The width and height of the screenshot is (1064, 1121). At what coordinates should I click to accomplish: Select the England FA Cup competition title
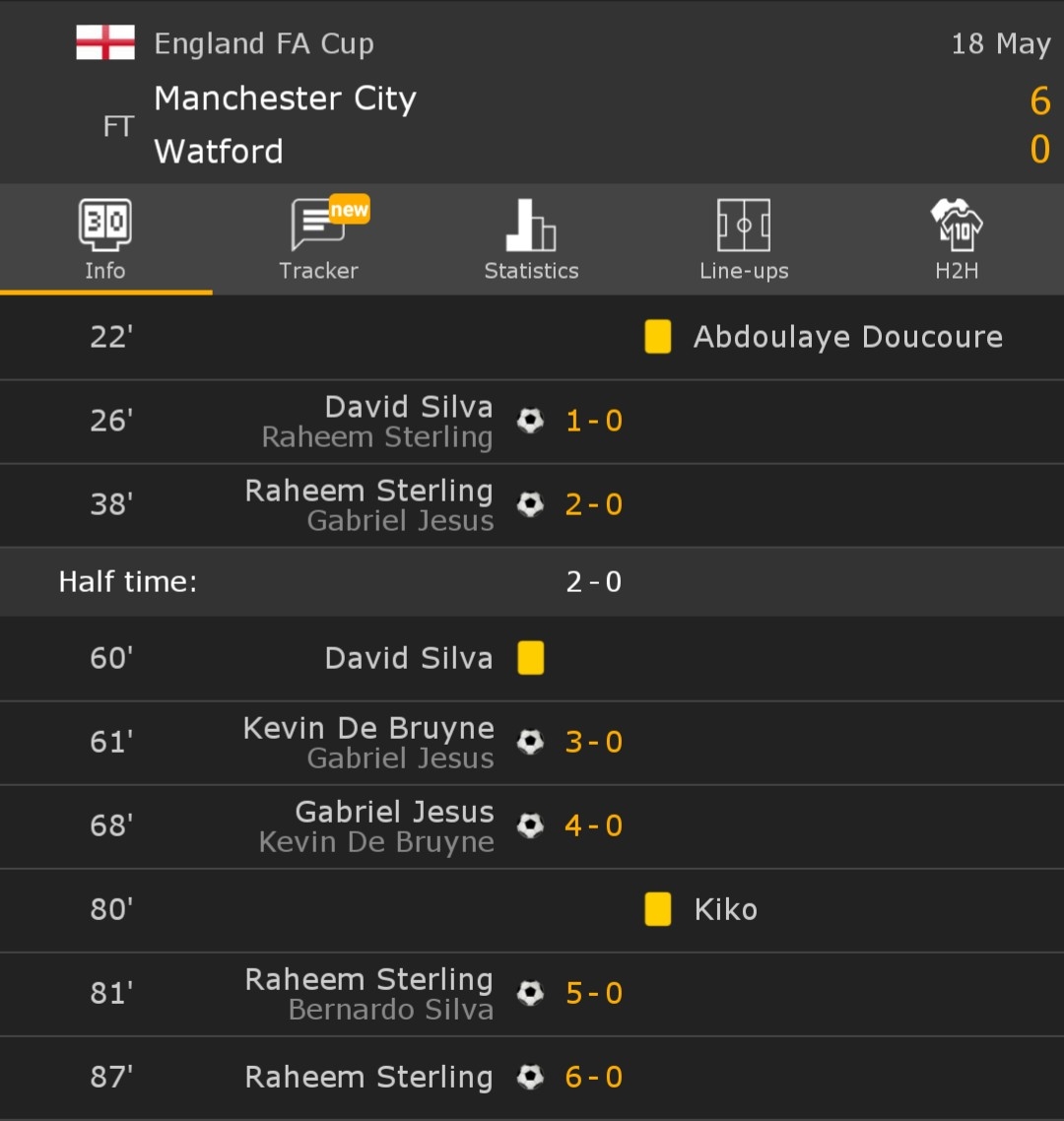(264, 43)
